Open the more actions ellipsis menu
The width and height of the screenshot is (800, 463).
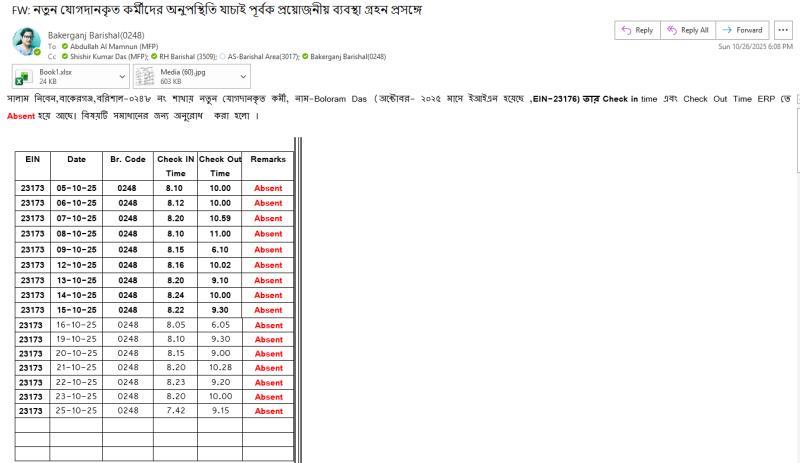[x=784, y=30]
